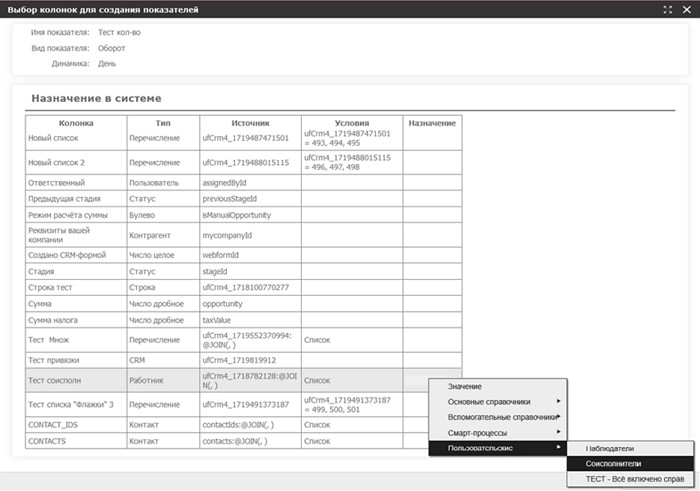The width and height of the screenshot is (700, 491).
Task: Click the Булево type cell
Action: click(163, 215)
